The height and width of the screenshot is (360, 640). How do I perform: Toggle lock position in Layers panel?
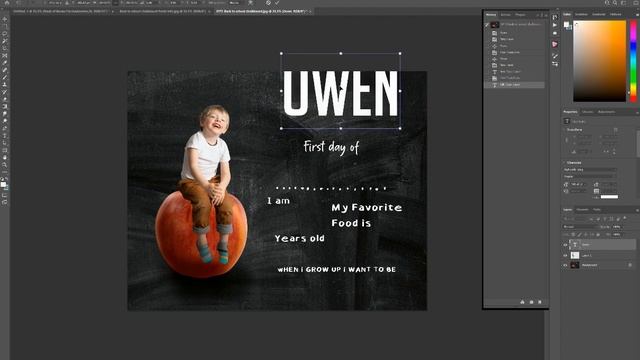pos(586,234)
